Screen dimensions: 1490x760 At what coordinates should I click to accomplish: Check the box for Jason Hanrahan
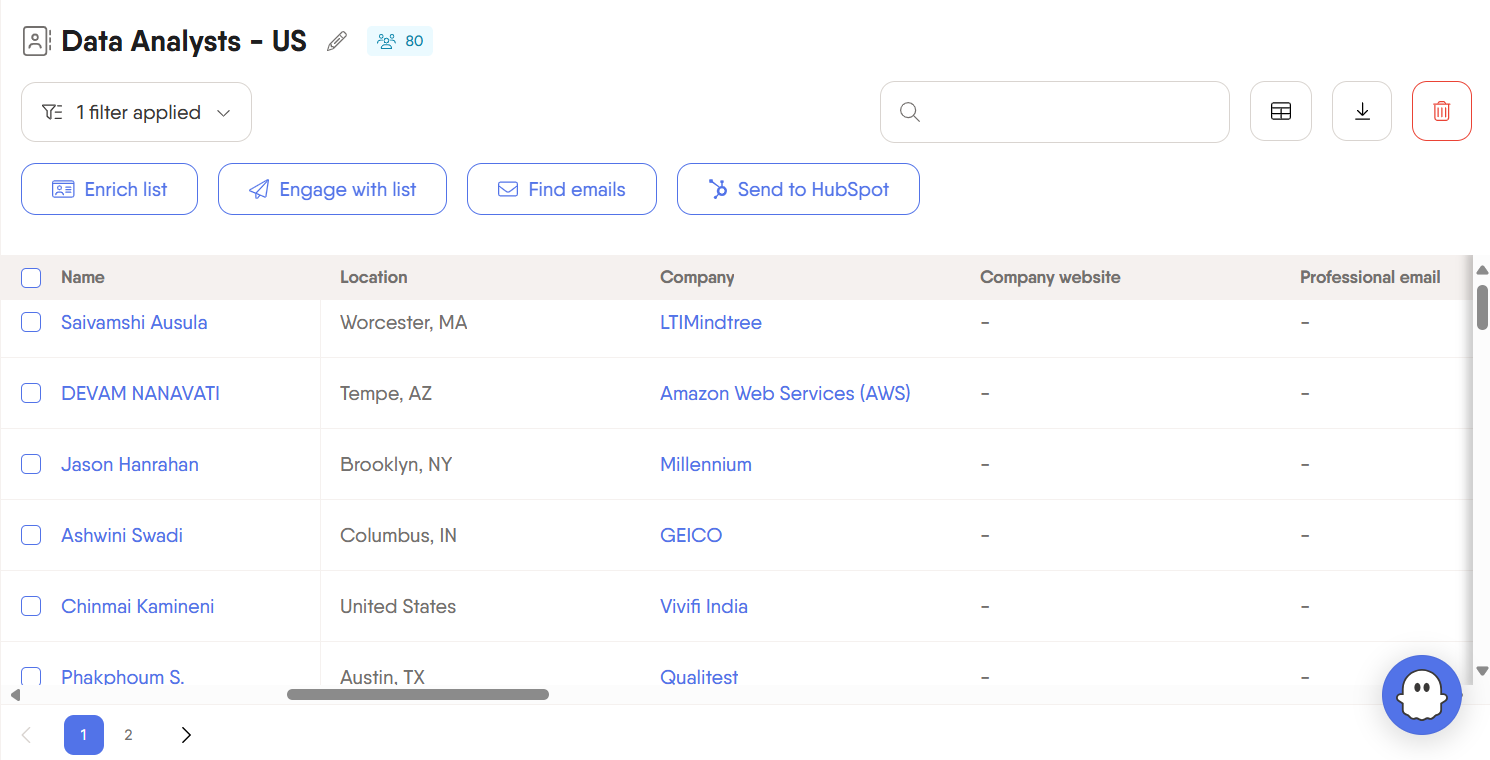[x=31, y=464]
